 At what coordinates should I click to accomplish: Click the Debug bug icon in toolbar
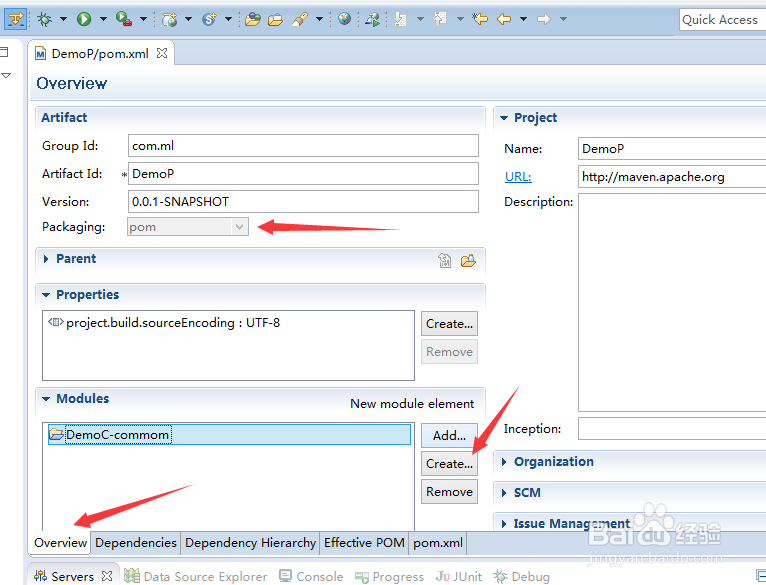tap(44, 19)
